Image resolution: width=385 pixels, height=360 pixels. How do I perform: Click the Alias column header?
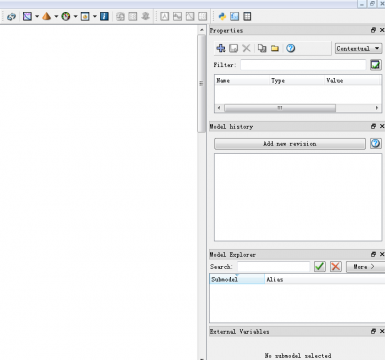325,279
